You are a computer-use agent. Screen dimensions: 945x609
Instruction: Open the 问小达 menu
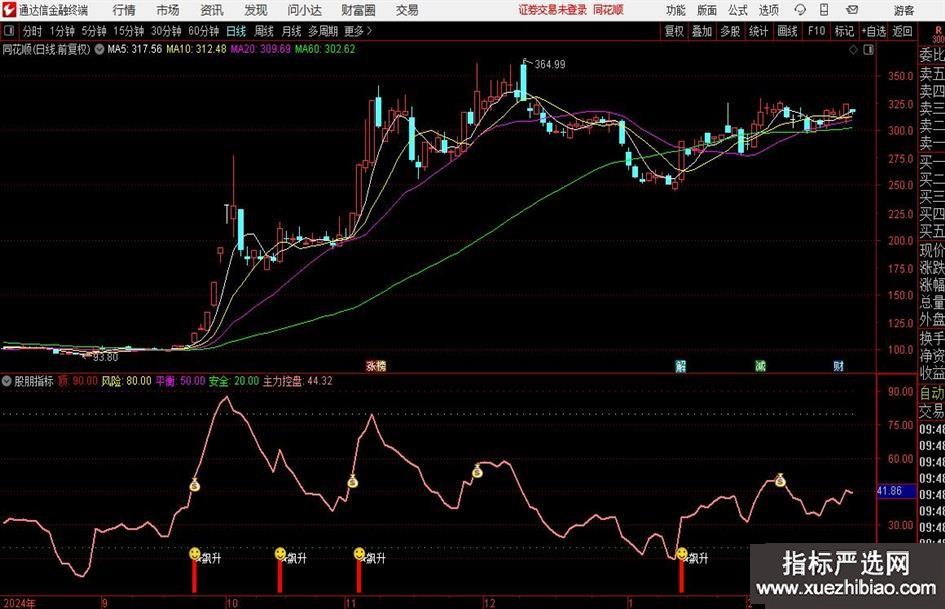click(304, 10)
